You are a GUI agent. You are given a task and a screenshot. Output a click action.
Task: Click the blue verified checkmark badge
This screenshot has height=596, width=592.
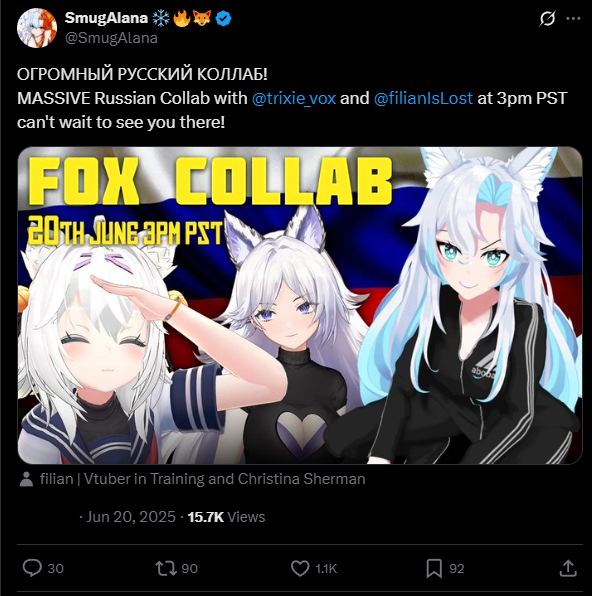223,18
